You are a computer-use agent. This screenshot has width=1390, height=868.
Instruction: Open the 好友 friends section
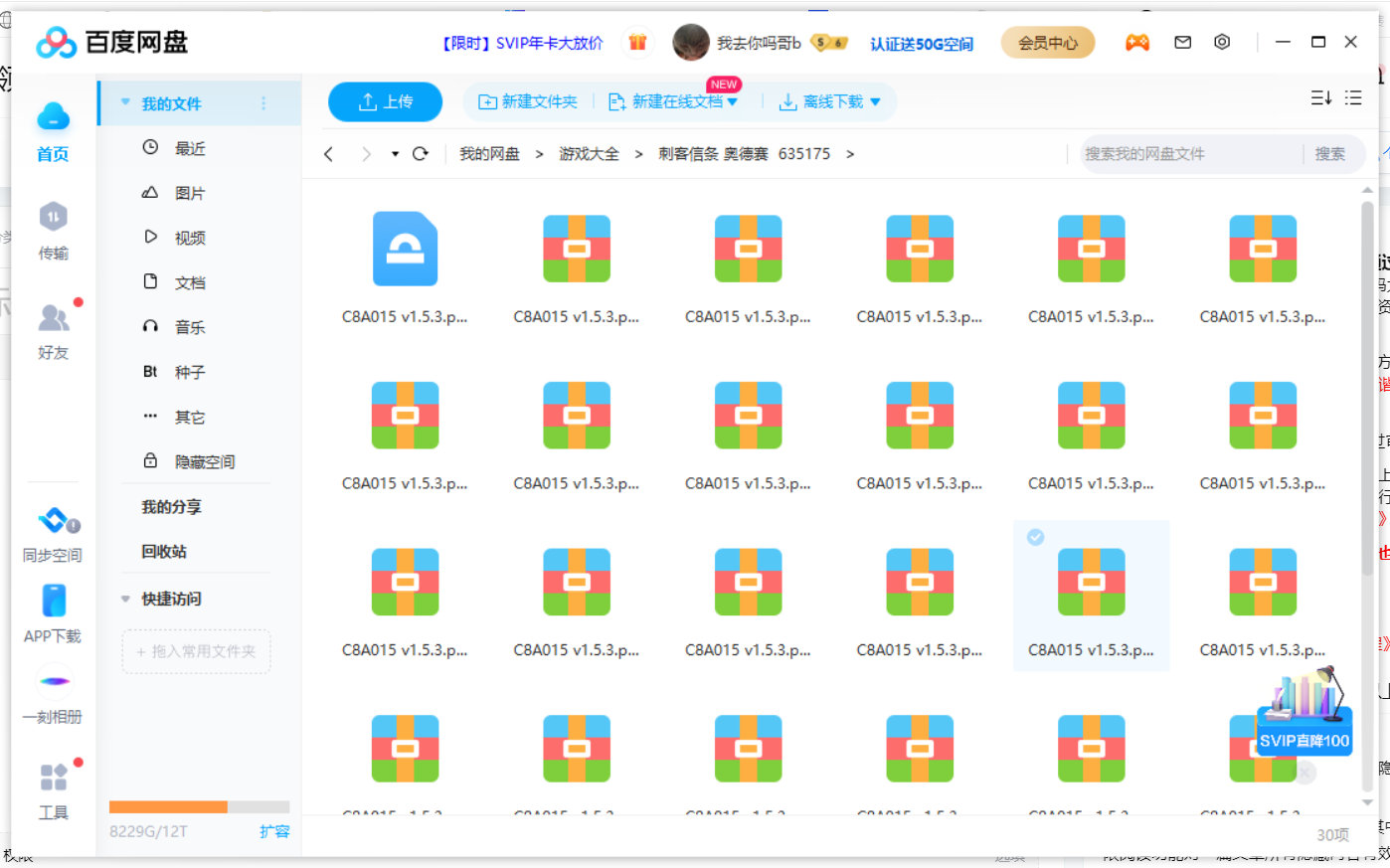pos(53,331)
